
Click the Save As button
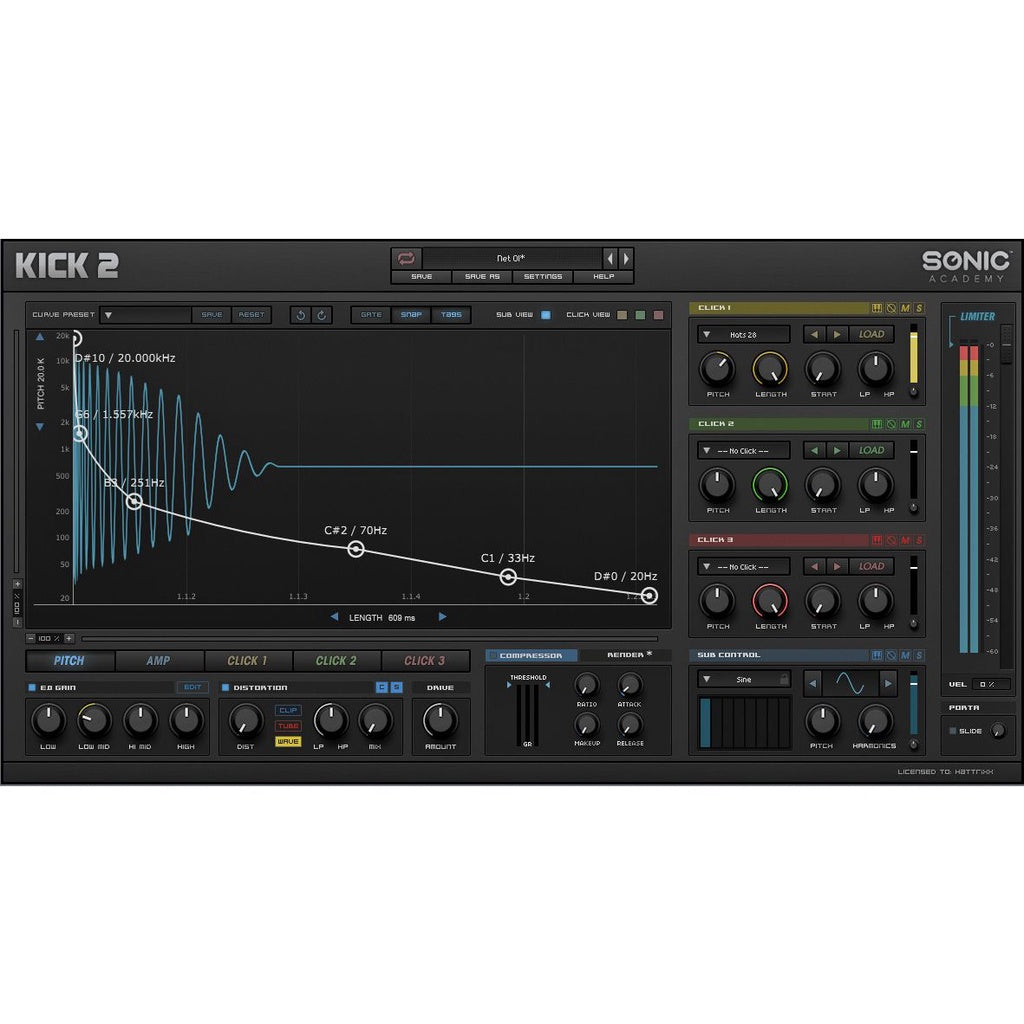coord(482,277)
